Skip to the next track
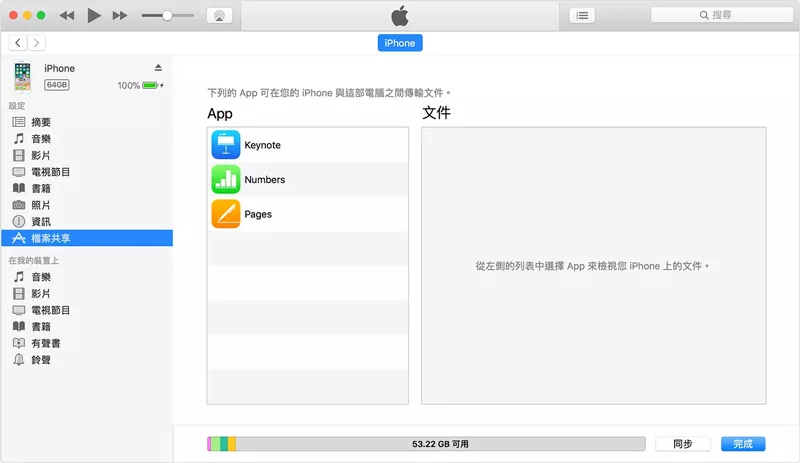Image resolution: width=800 pixels, height=463 pixels. (x=120, y=16)
